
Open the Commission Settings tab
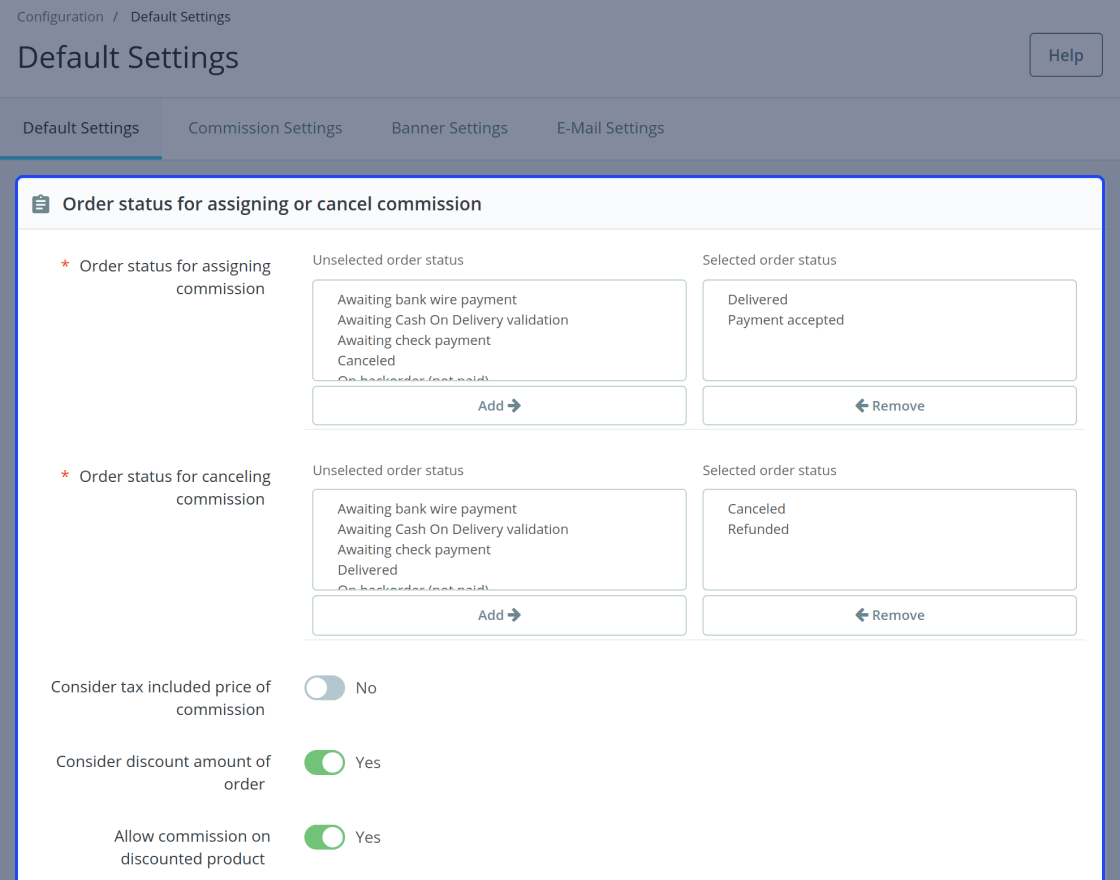coord(265,128)
